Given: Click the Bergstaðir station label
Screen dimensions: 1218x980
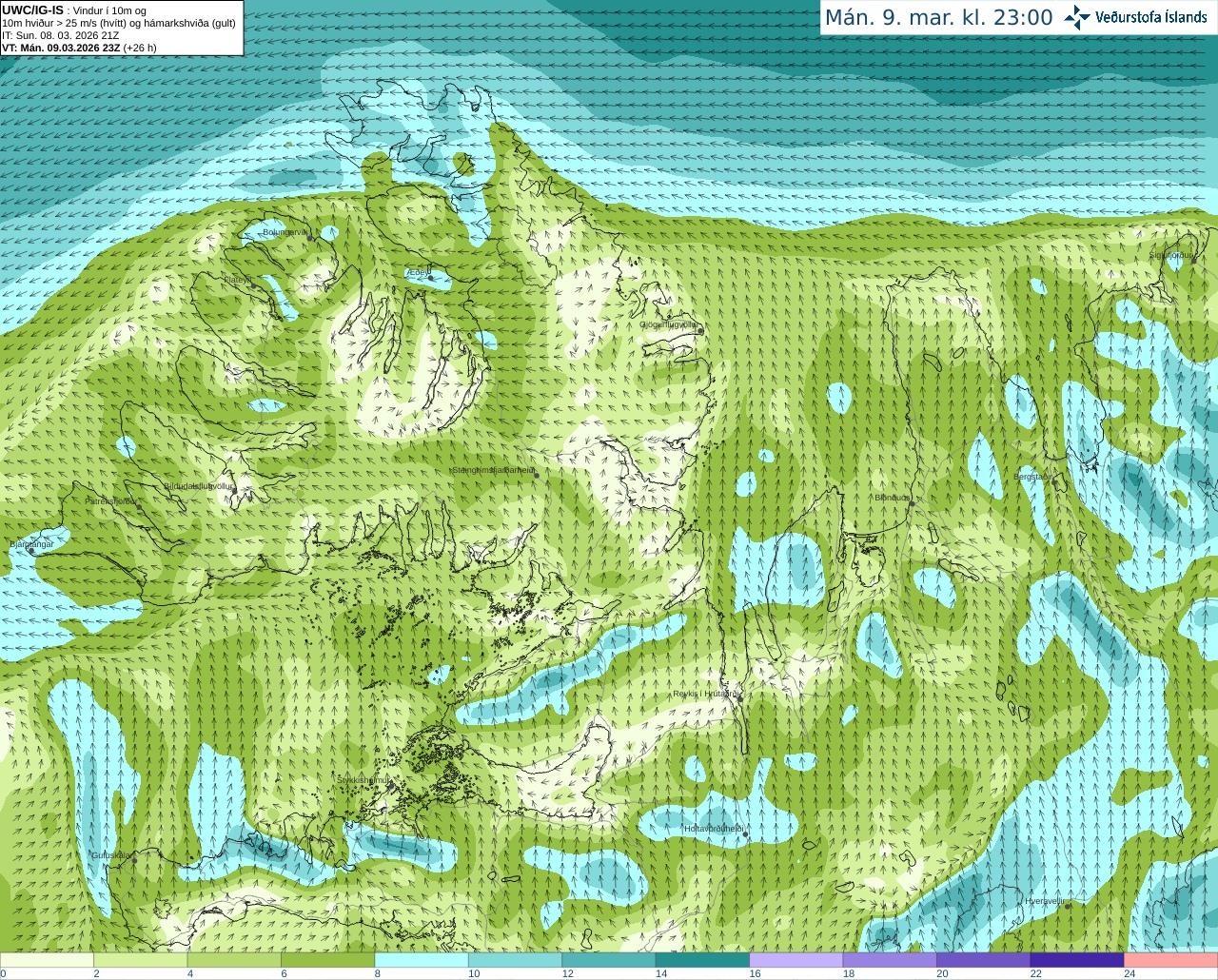Looking at the screenshot, I should click(1031, 477).
